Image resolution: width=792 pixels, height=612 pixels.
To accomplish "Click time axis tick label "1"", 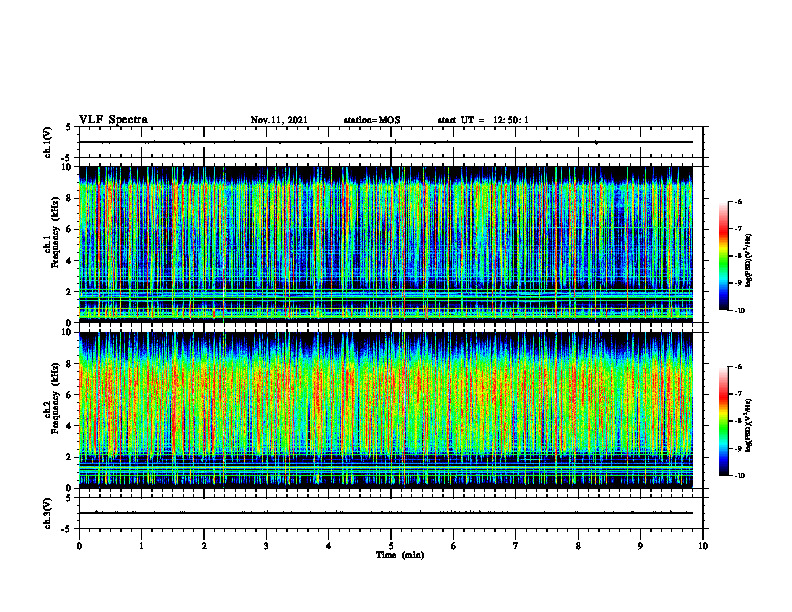I will pos(141,546).
